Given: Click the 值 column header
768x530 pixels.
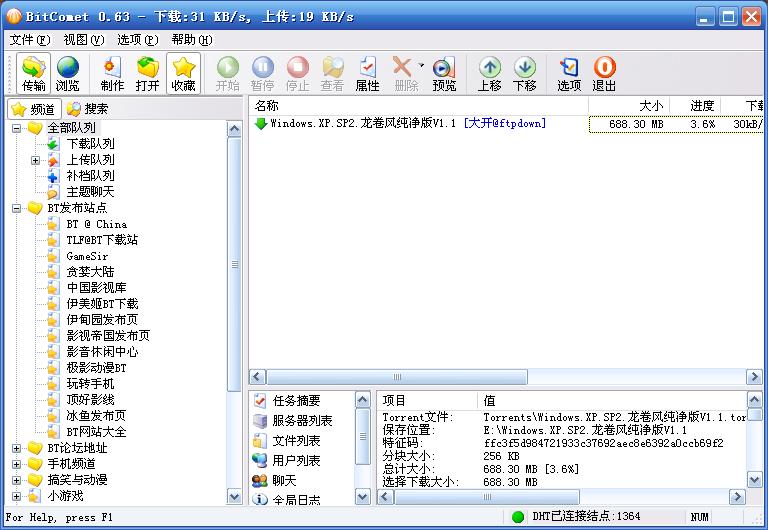Looking at the screenshot, I should click(612, 401).
